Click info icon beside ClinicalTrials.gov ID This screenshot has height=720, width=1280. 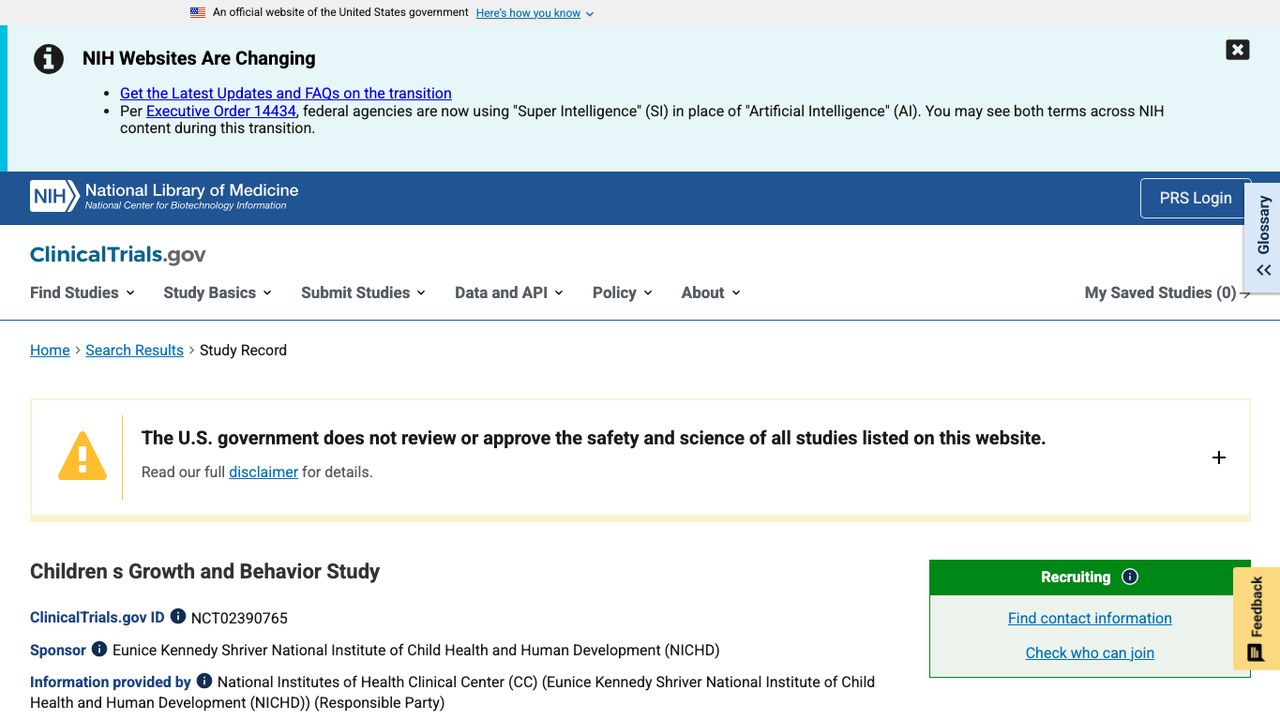coord(178,617)
